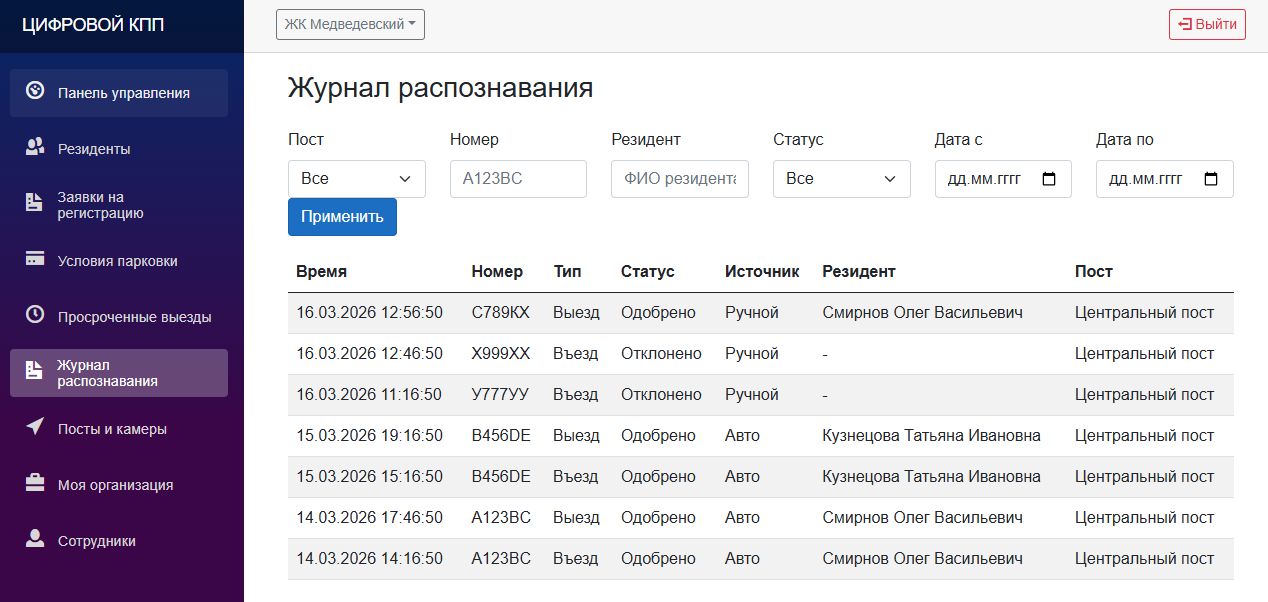Viewport: 1268px width, 602px height.
Task: Click the dashboard gauge icon in sidebar
Action: coord(35,91)
